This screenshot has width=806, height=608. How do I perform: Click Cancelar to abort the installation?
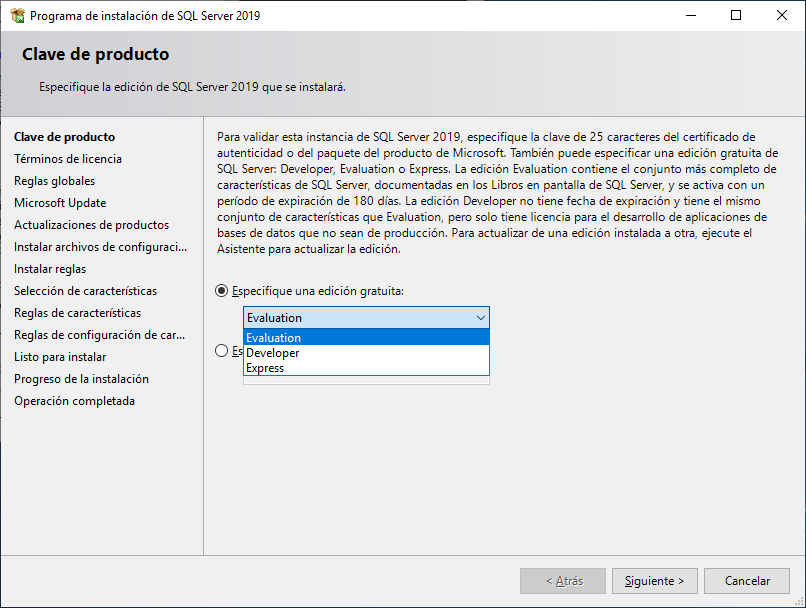pyautogui.click(x=746, y=580)
